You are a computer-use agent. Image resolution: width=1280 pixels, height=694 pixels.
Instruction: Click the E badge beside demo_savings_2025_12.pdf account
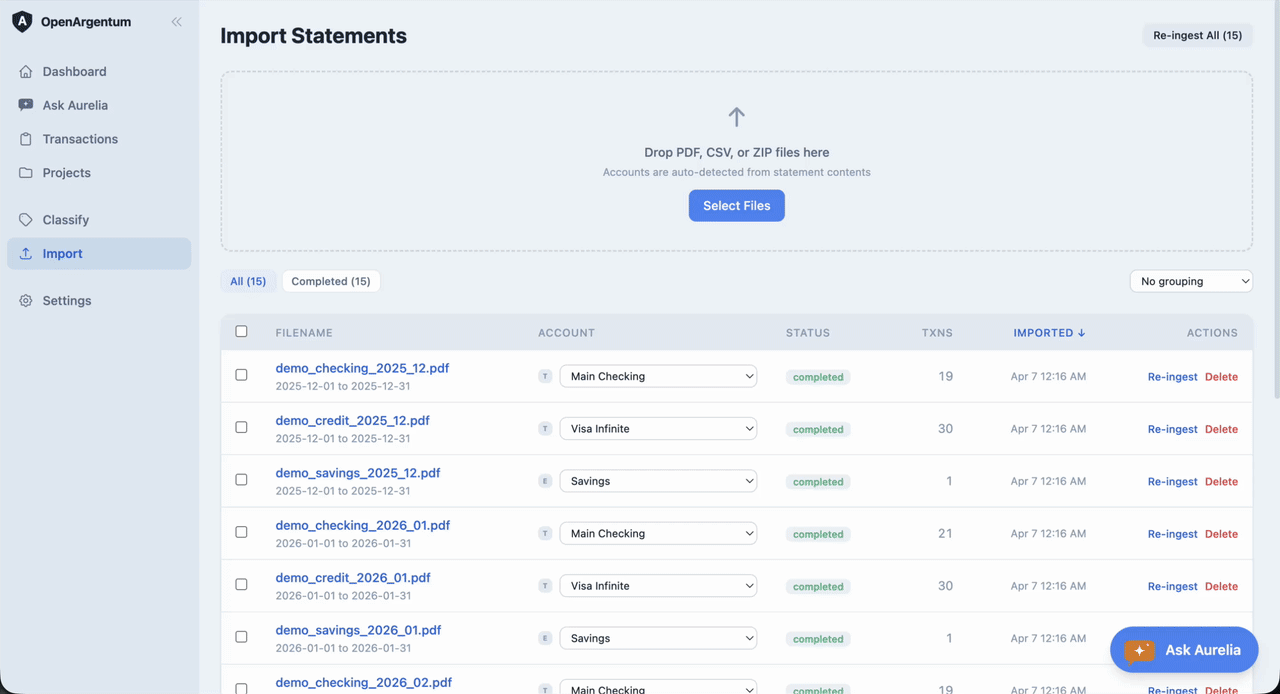pyautogui.click(x=545, y=481)
